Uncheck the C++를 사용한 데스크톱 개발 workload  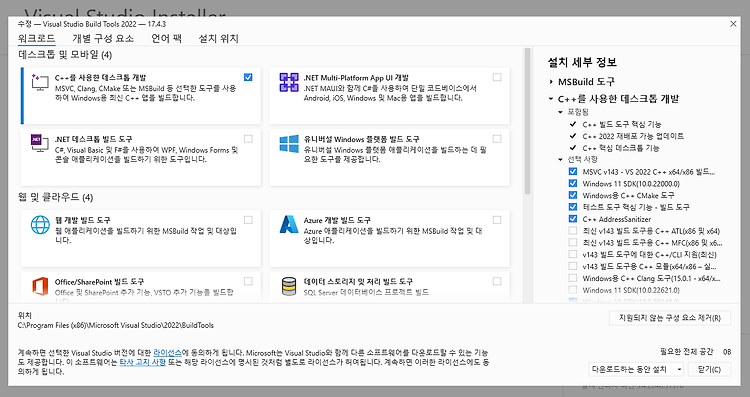(x=248, y=77)
